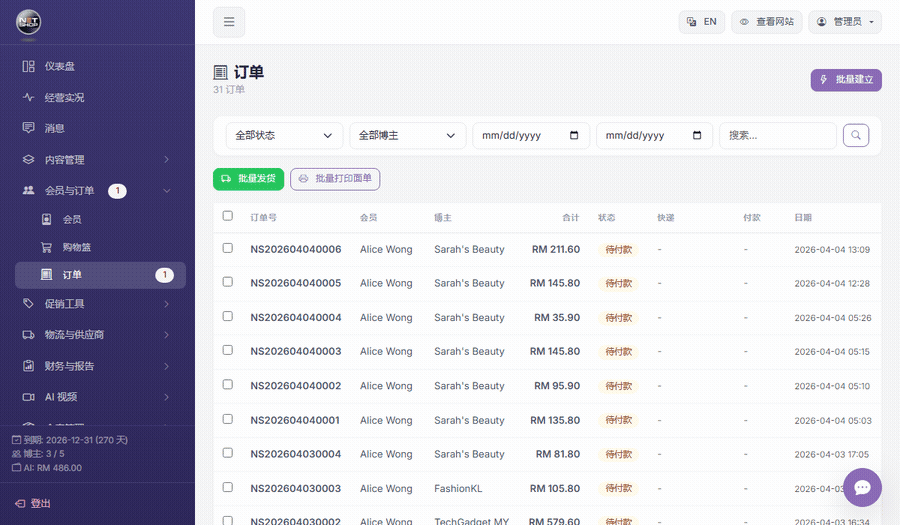900x525 pixels.
Task: Expand 内容管理 submenu chevron
Action: coord(166,160)
